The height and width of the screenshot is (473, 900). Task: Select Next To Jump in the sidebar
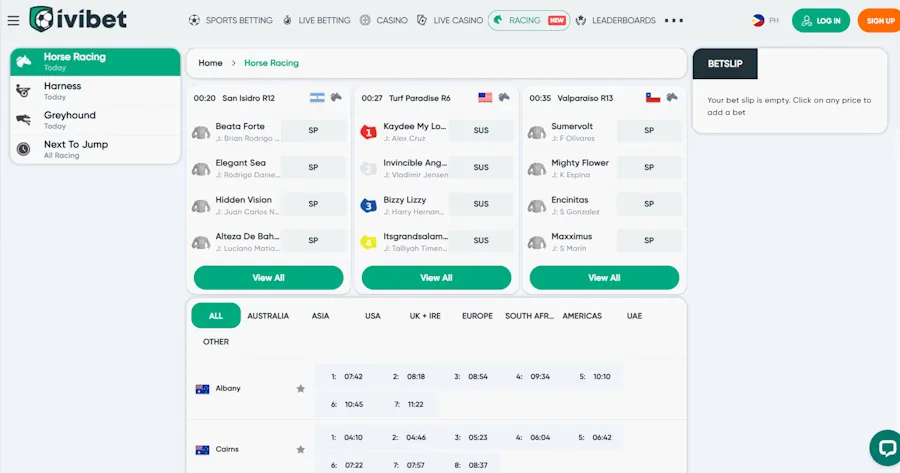tap(95, 149)
